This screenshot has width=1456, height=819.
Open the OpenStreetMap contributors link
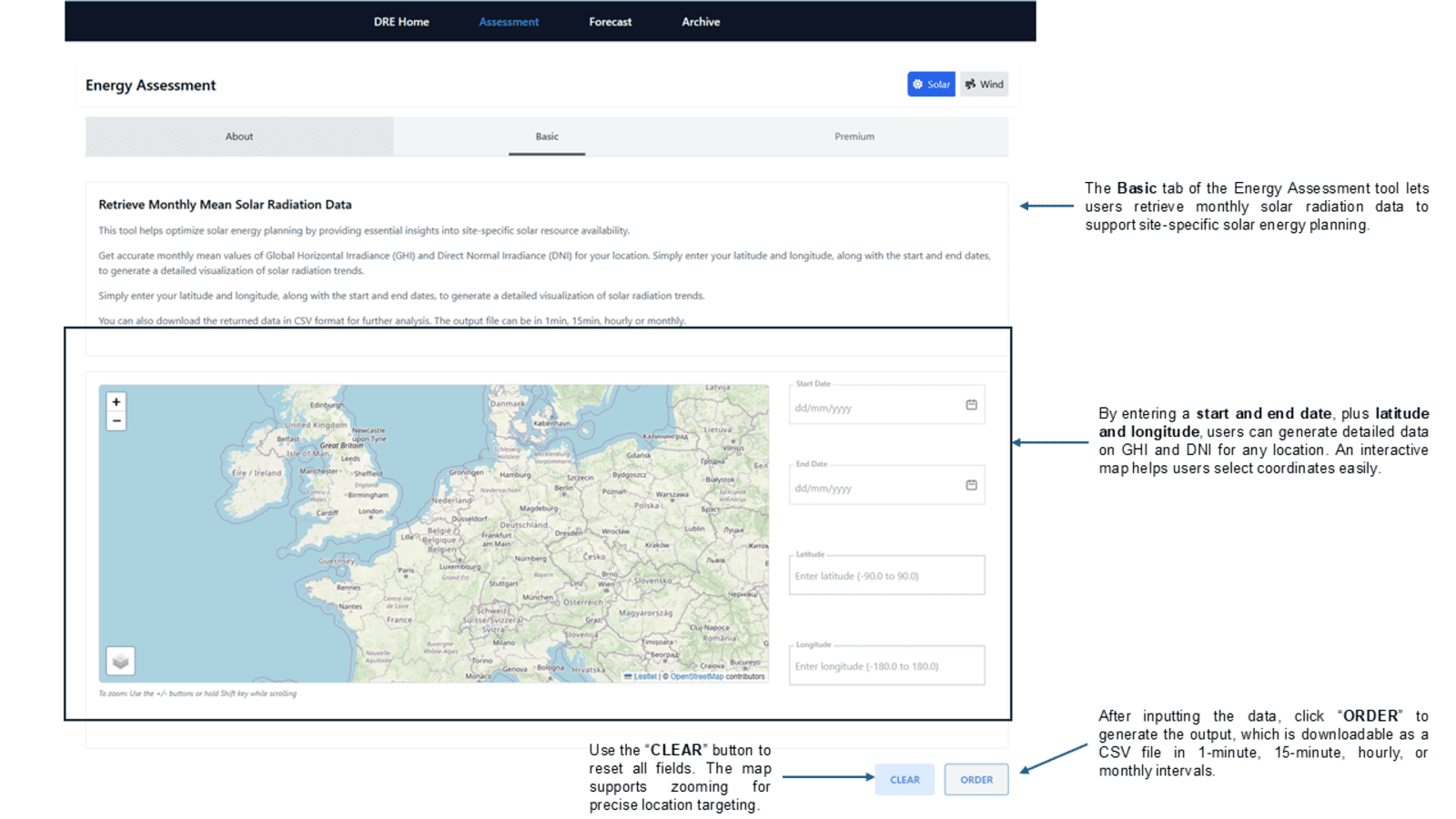point(696,676)
